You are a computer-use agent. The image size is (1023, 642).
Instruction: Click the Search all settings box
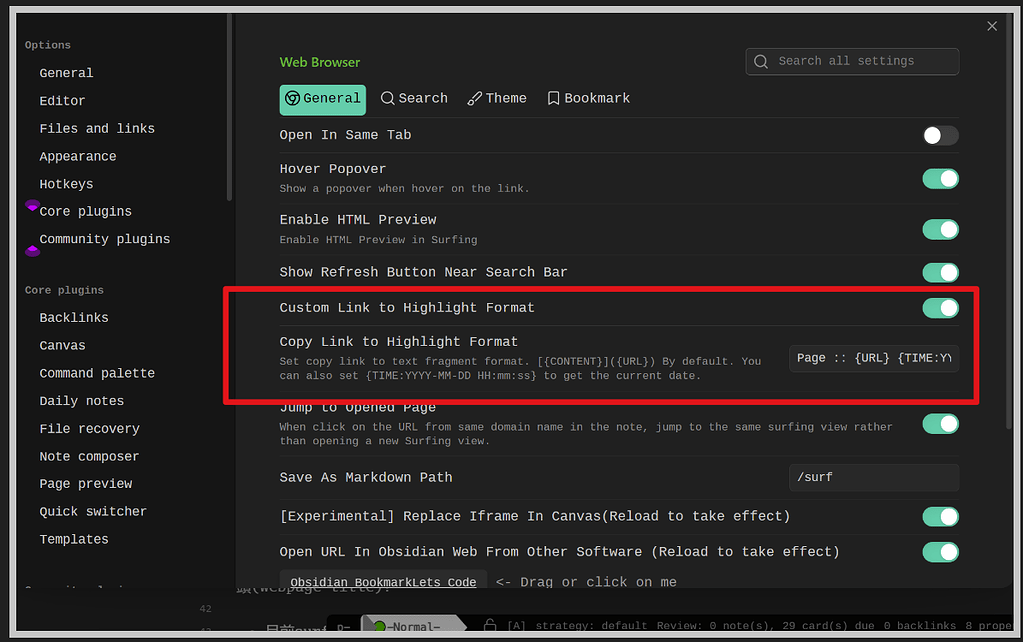click(x=852, y=61)
